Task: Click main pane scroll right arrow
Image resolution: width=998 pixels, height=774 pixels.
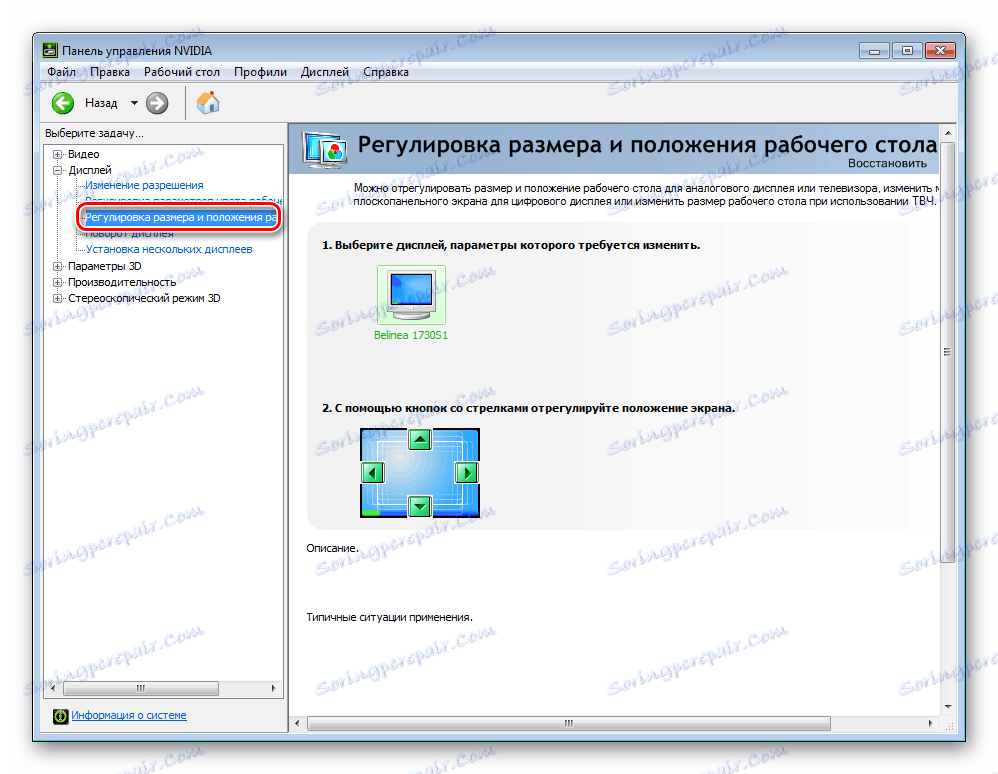Action: tap(931, 724)
